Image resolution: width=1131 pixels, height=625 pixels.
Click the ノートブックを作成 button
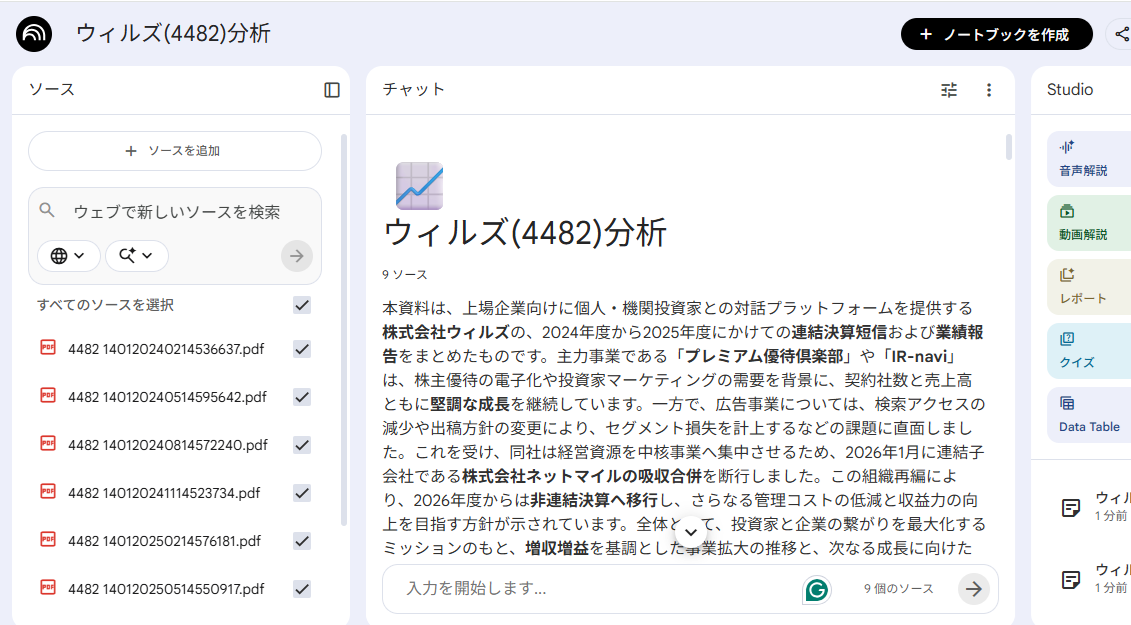point(995,33)
